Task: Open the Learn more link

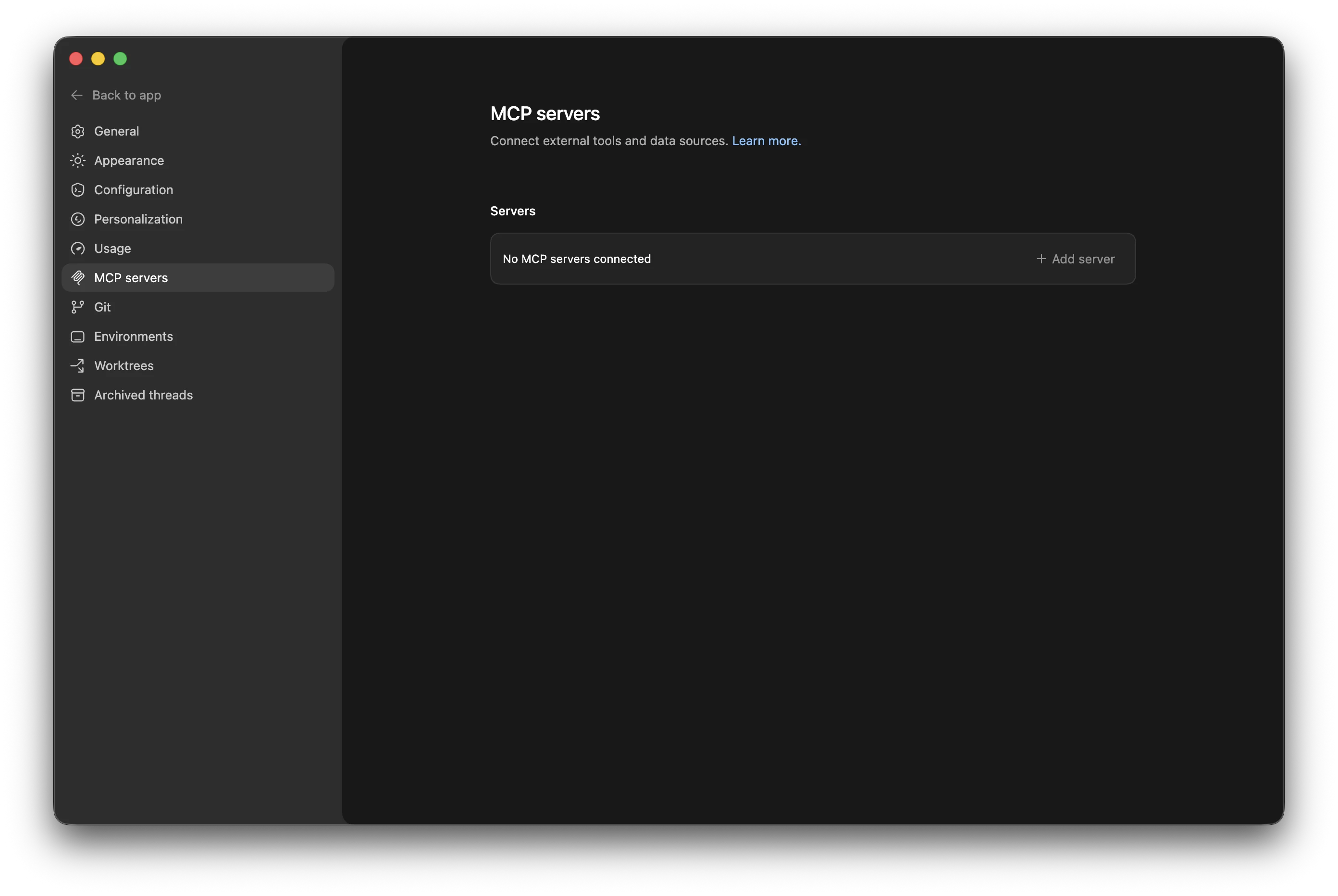Action: (x=766, y=140)
